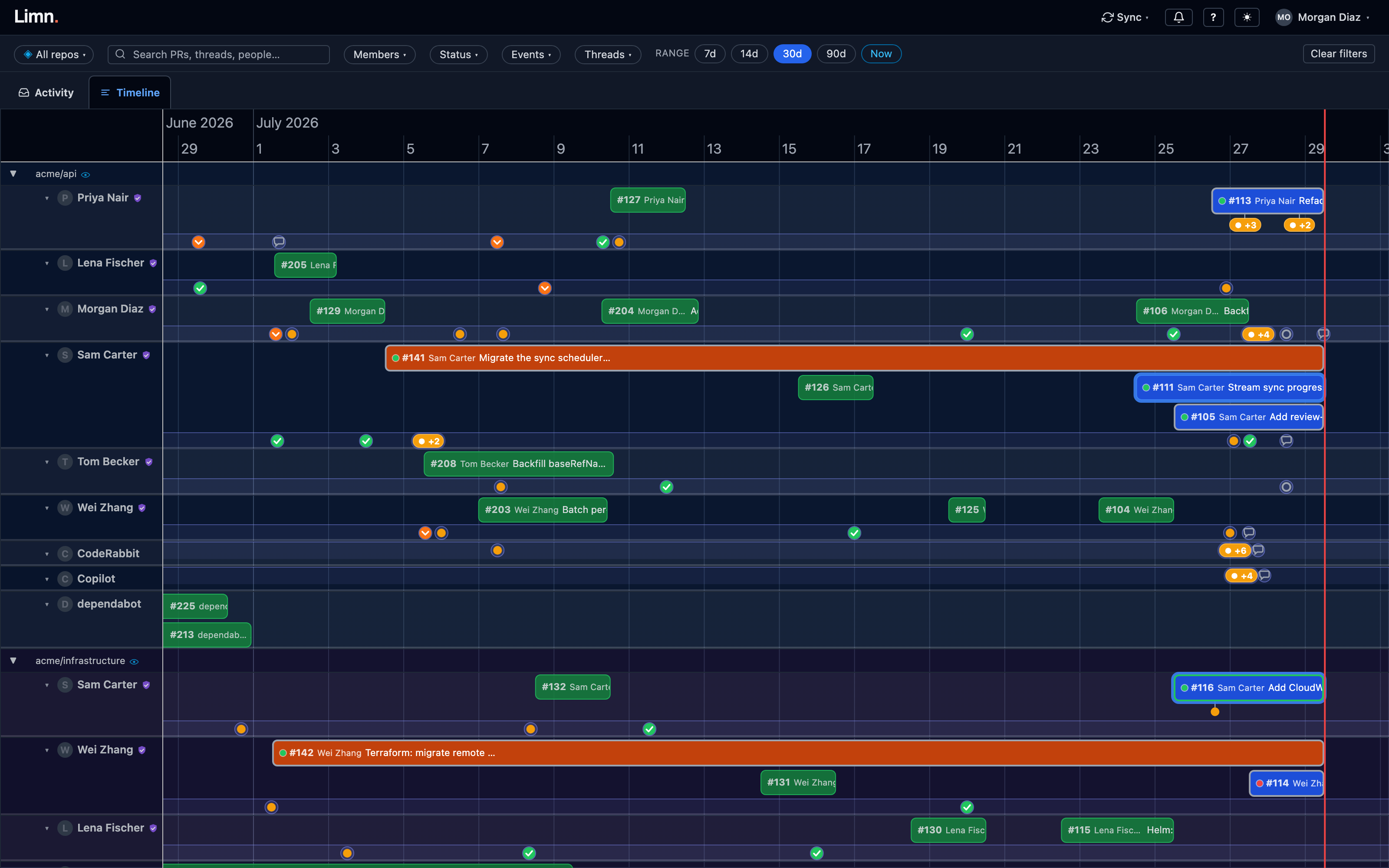1389x868 pixels.
Task: Click the +6 cluster in CodeRabbit row
Action: (x=1234, y=551)
